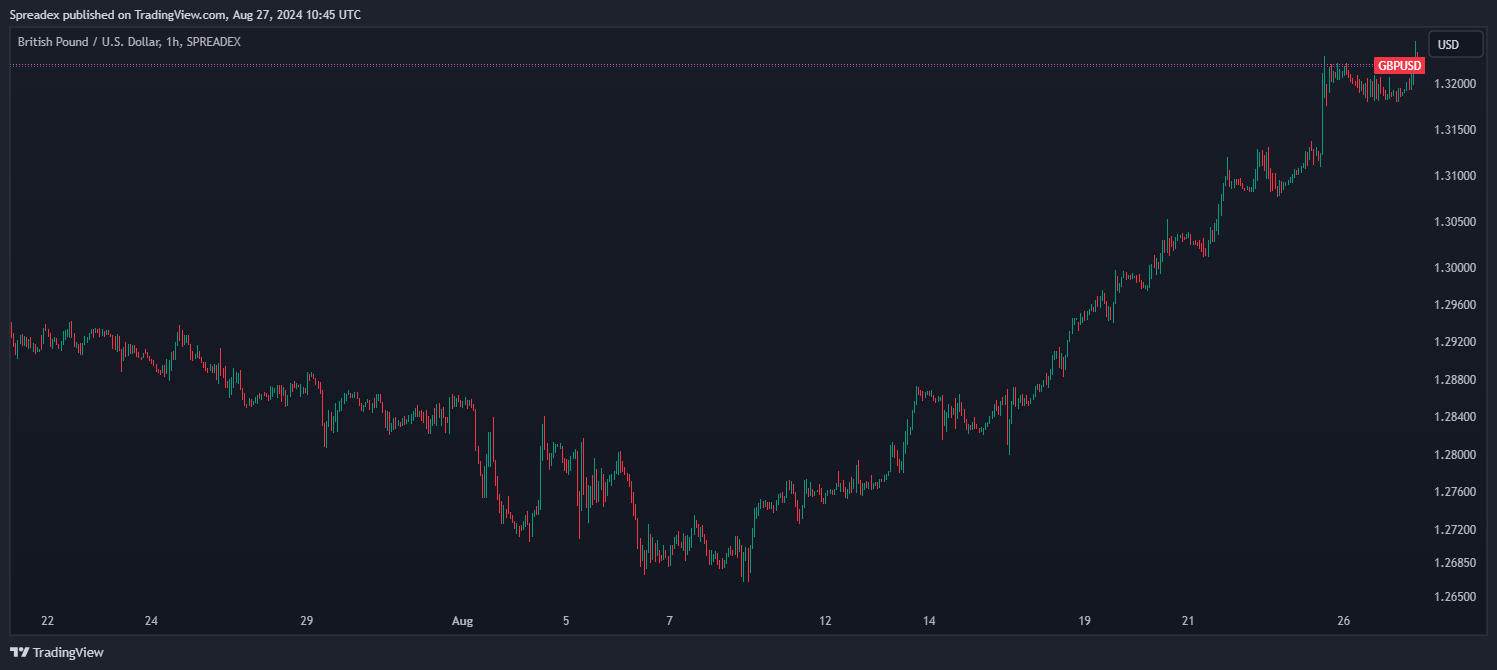The width and height of the screenshot is (1497, 670).
Task: Click the 1.29200 price axis label
Action: click(x=1453, y=342)
